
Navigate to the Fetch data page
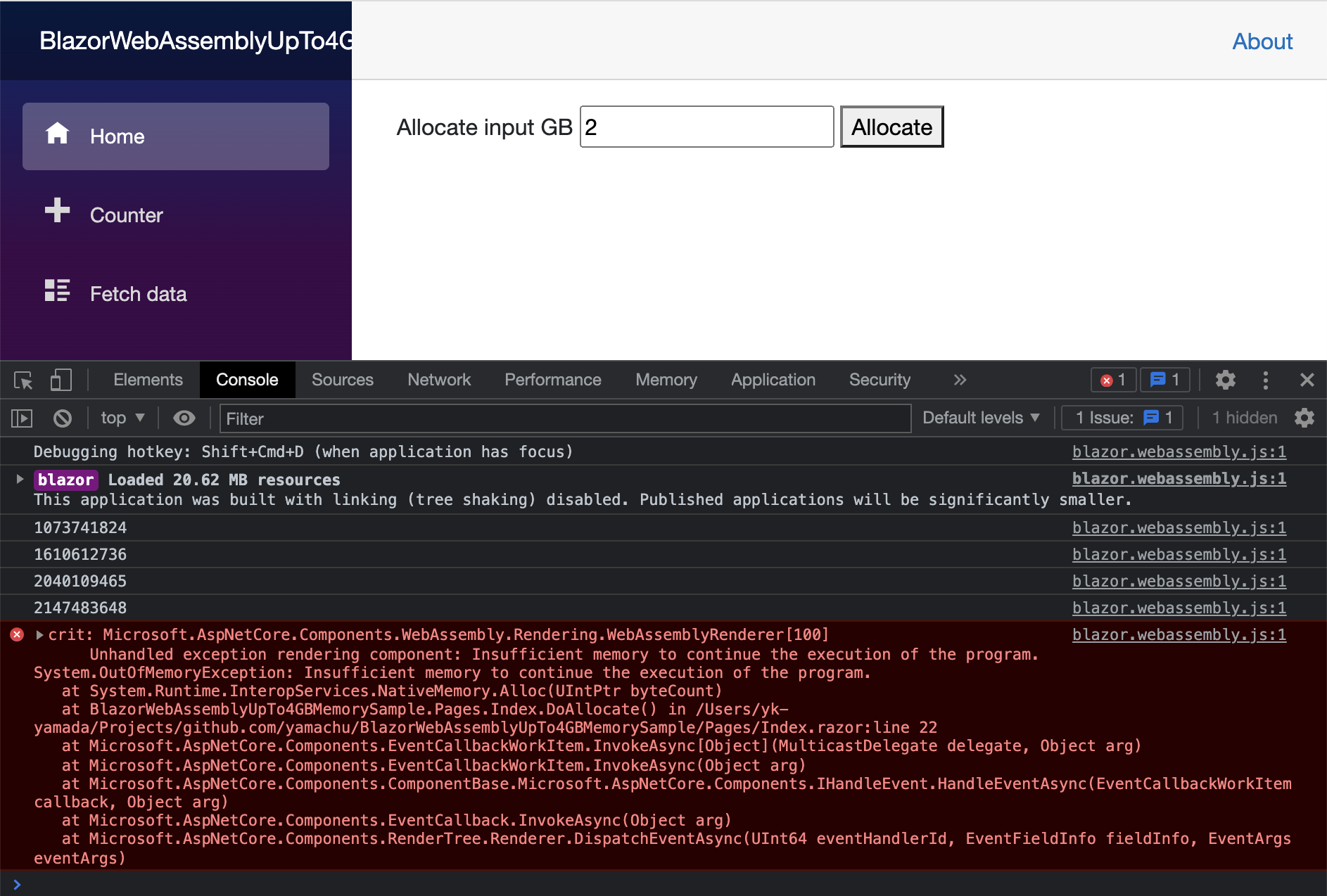176,294
